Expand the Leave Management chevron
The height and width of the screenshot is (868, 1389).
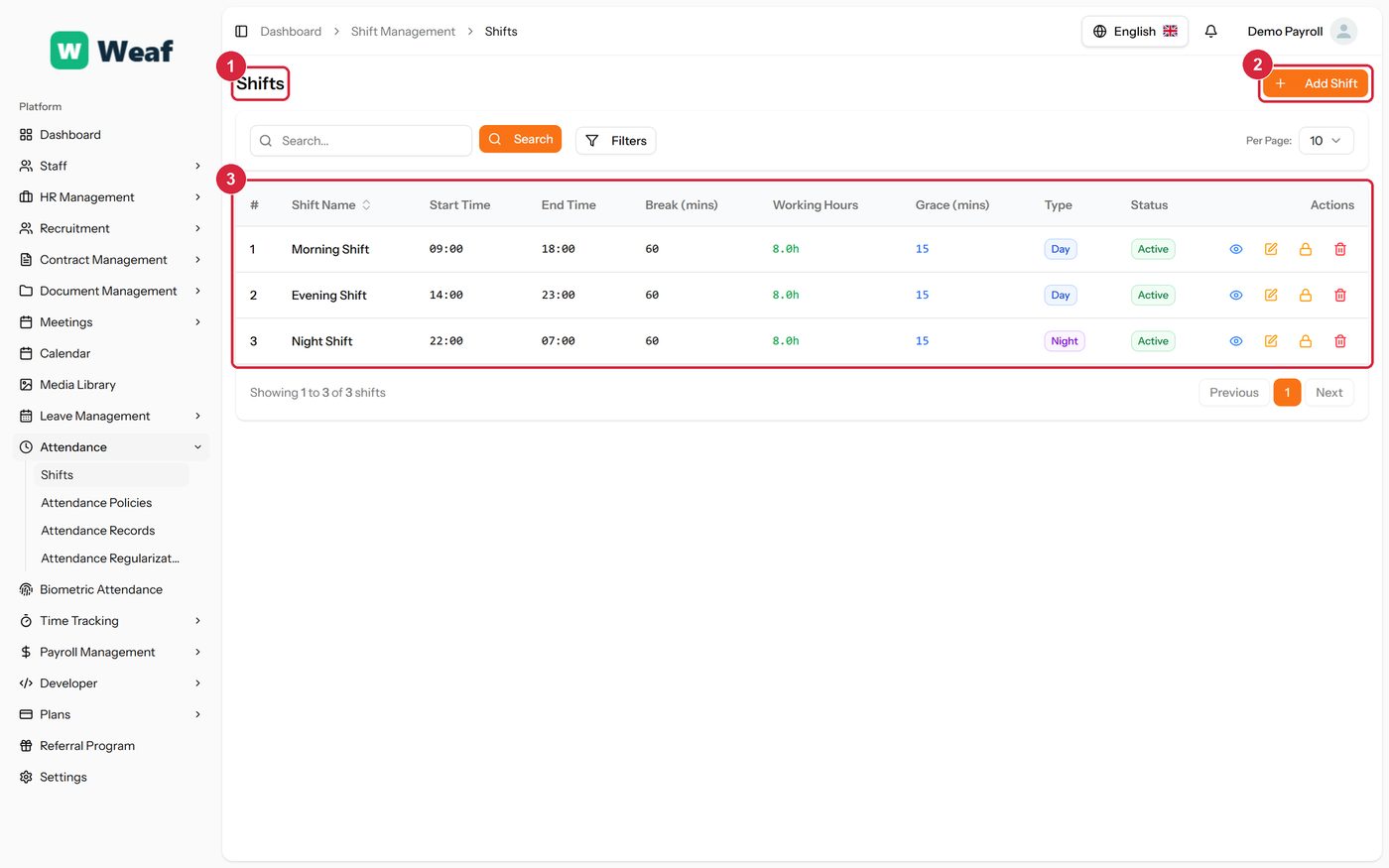tap(197, 416)
